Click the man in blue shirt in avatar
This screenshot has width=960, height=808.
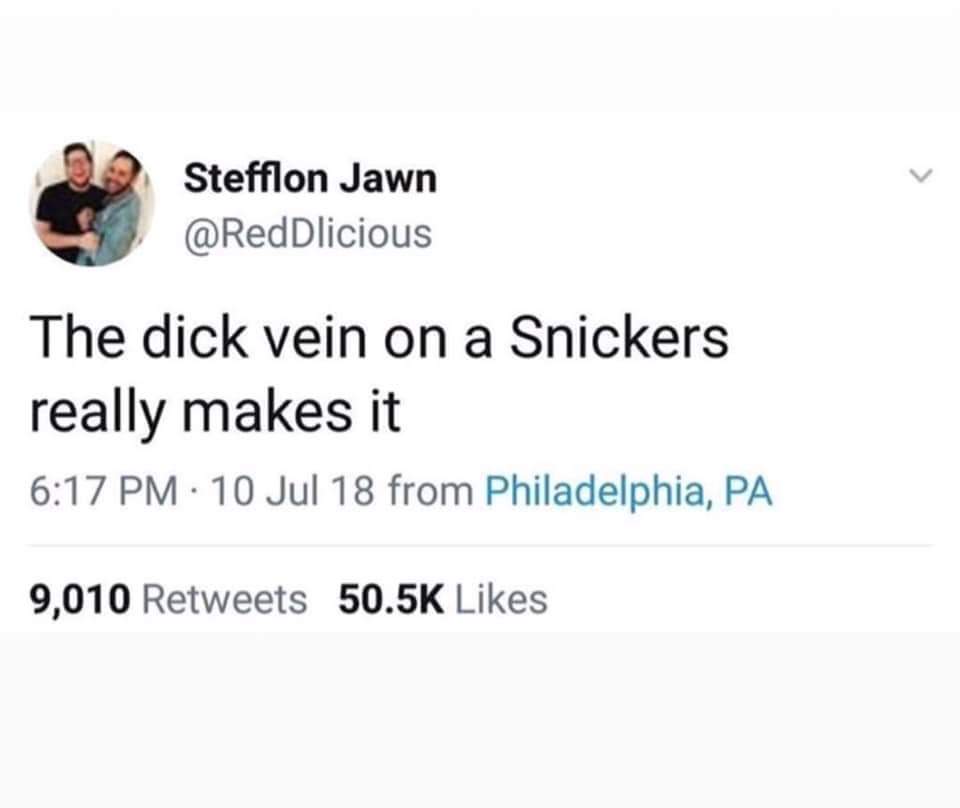pyautogui.click(x=116, y=208)
